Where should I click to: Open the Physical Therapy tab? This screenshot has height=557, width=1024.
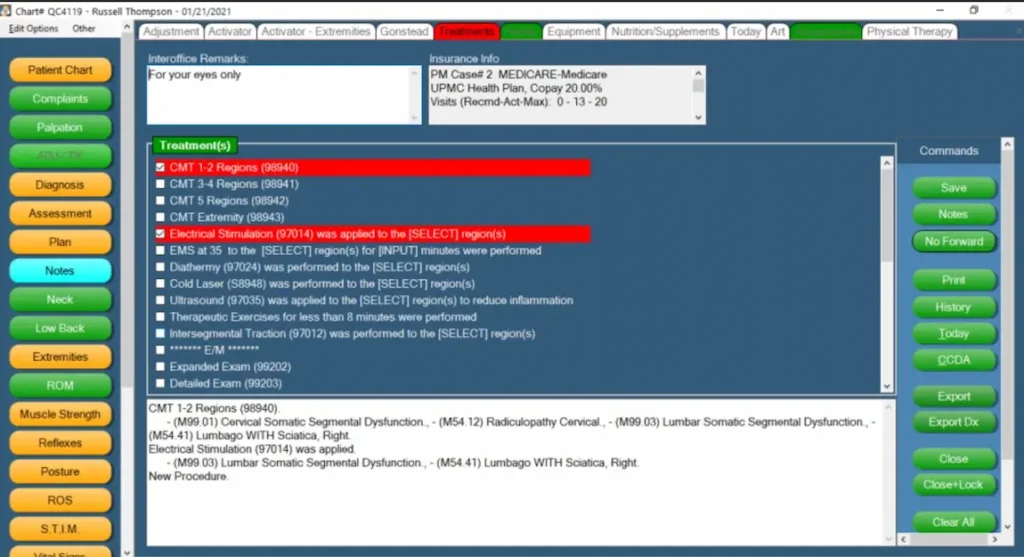tap(909, 31)
